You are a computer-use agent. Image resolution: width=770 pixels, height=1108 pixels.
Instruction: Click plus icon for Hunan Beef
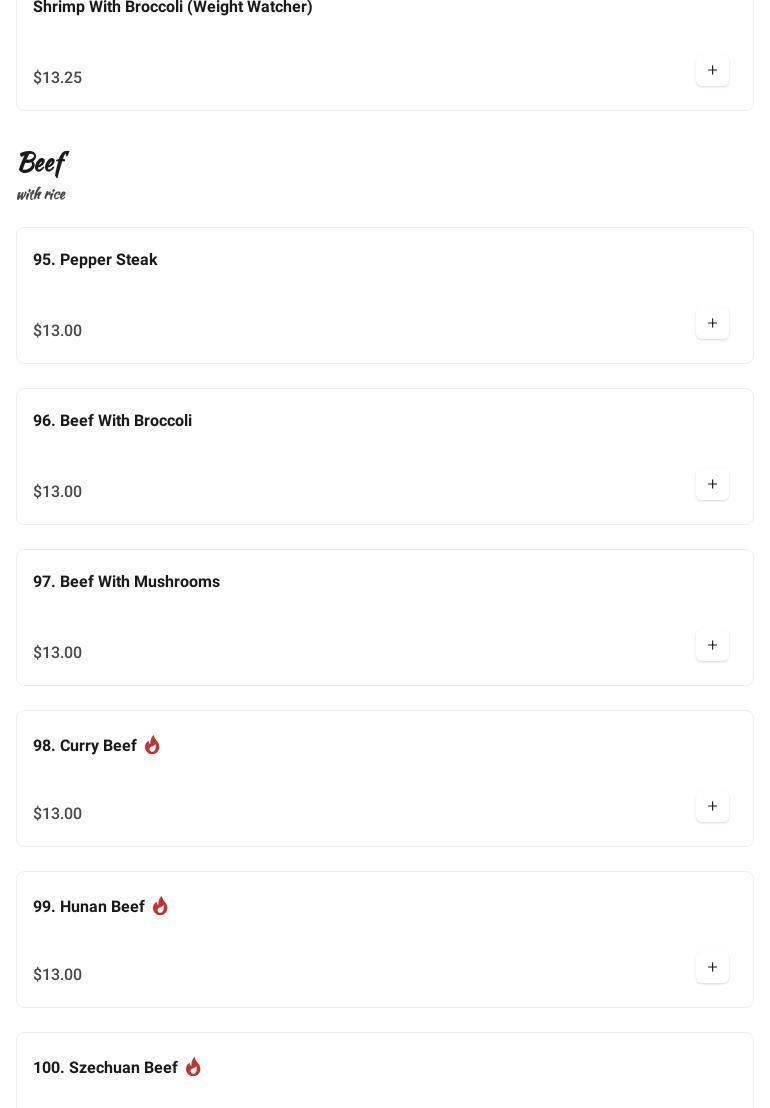click(712, 968)
